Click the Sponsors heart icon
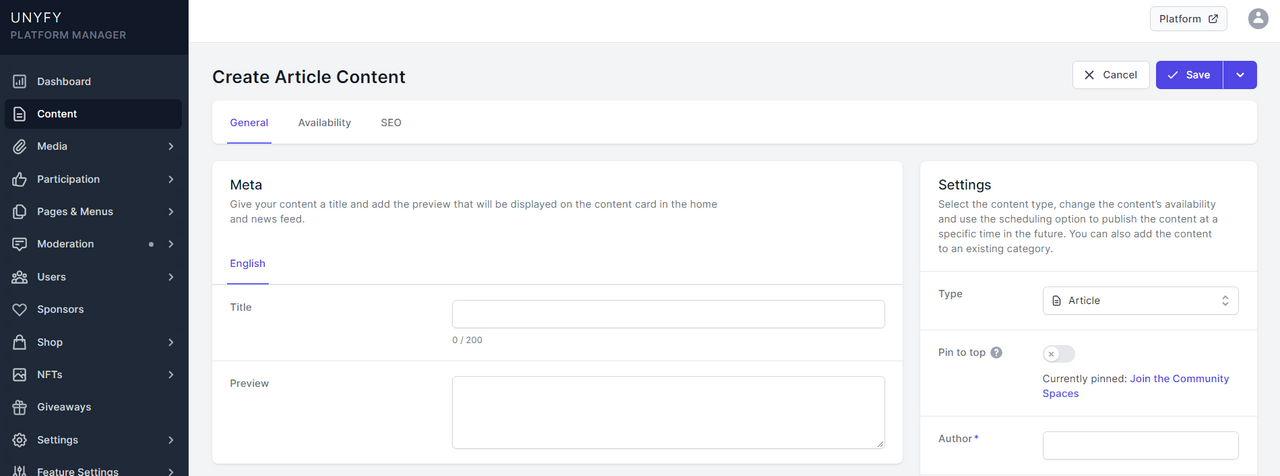 tap(19, 309)
